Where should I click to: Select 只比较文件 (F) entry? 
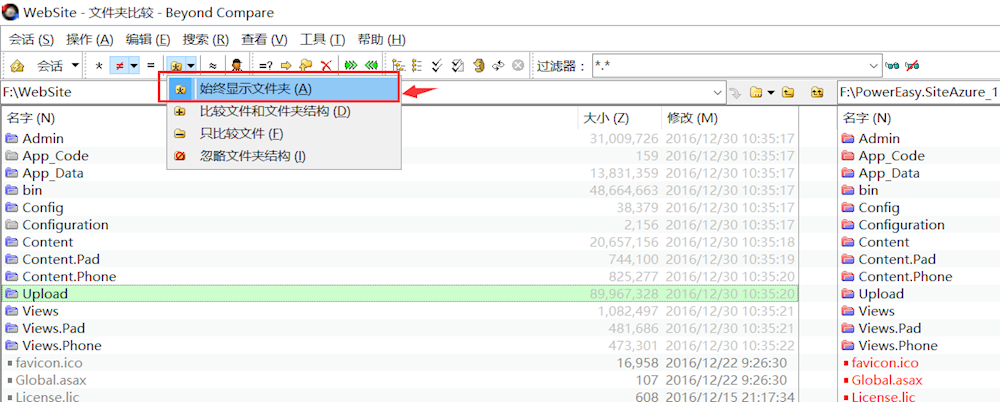284,134
